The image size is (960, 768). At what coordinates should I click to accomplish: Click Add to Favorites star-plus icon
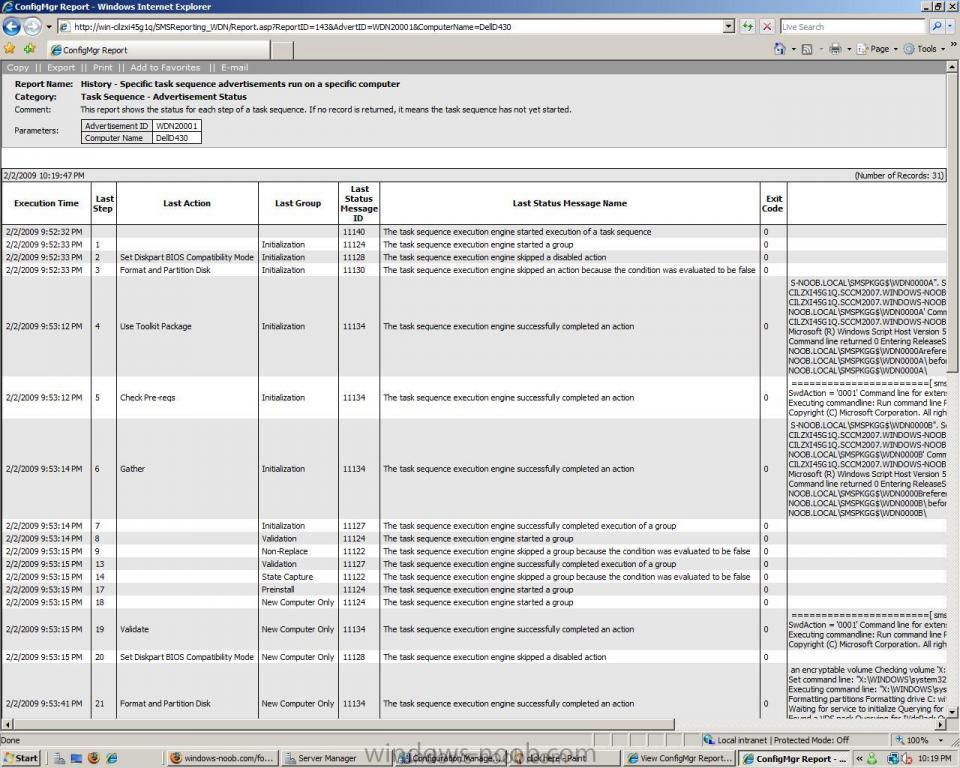click(29, 49)
